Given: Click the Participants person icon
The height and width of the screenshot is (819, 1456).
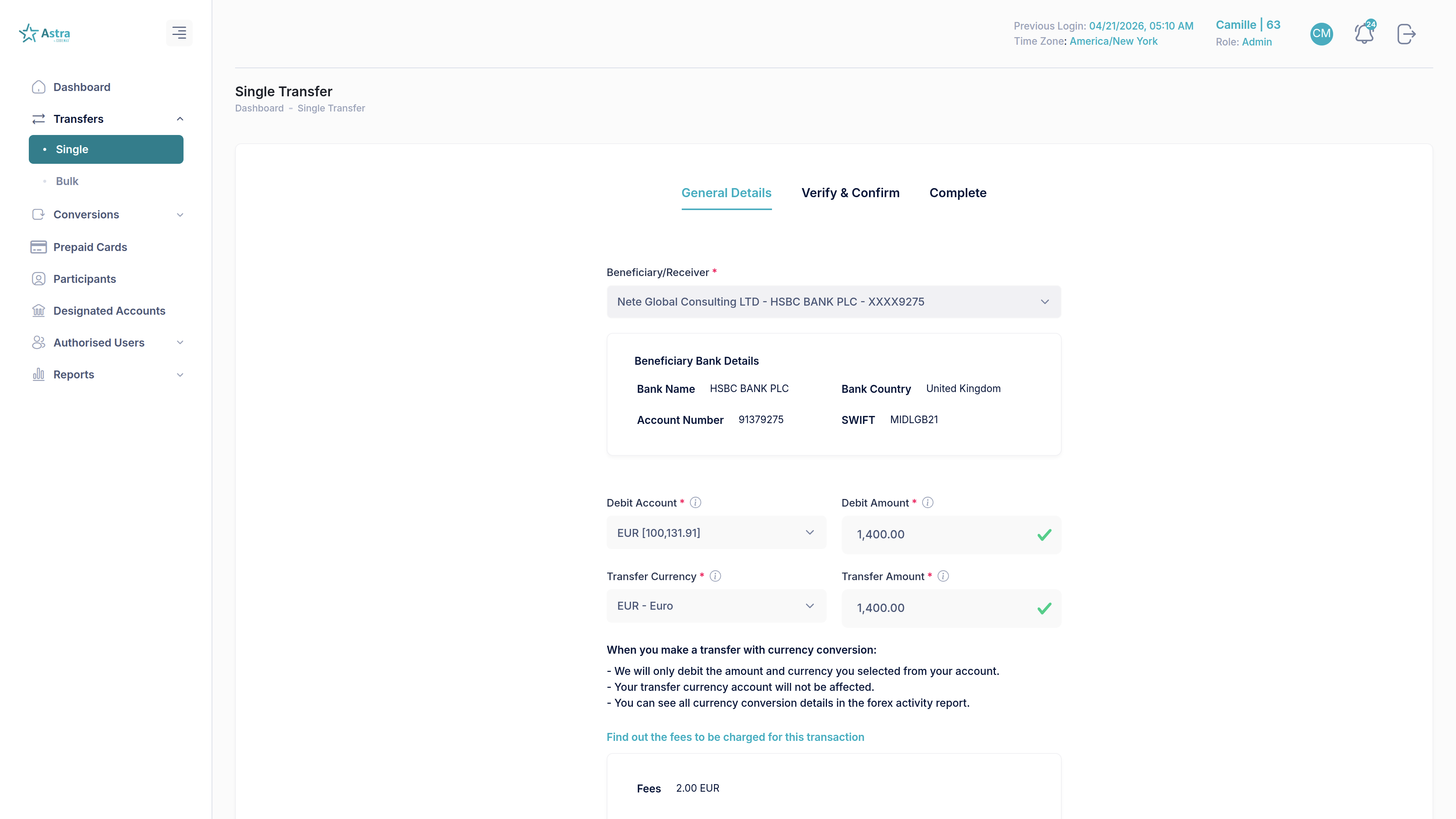Looking at the screenshot, I should pyautogui.click(x=38, y=279).
